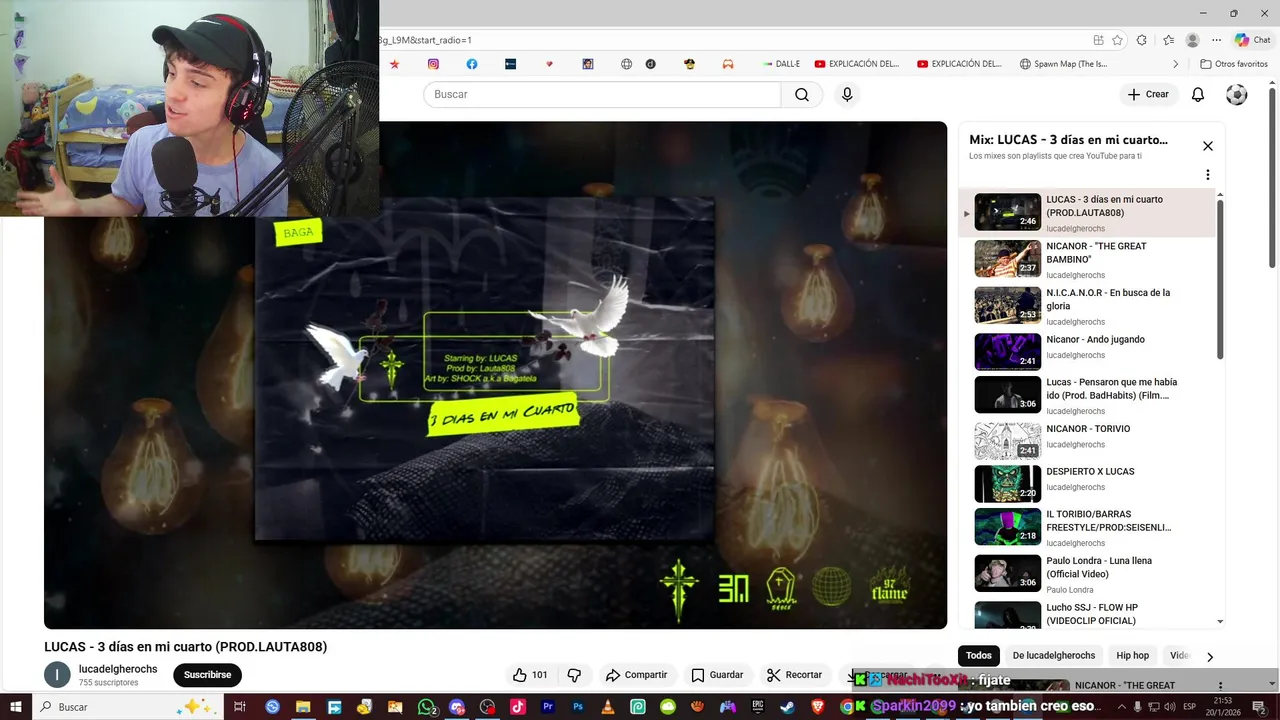
Task: Open browser extensions puzzle icon
Action: coord(1142,40)
